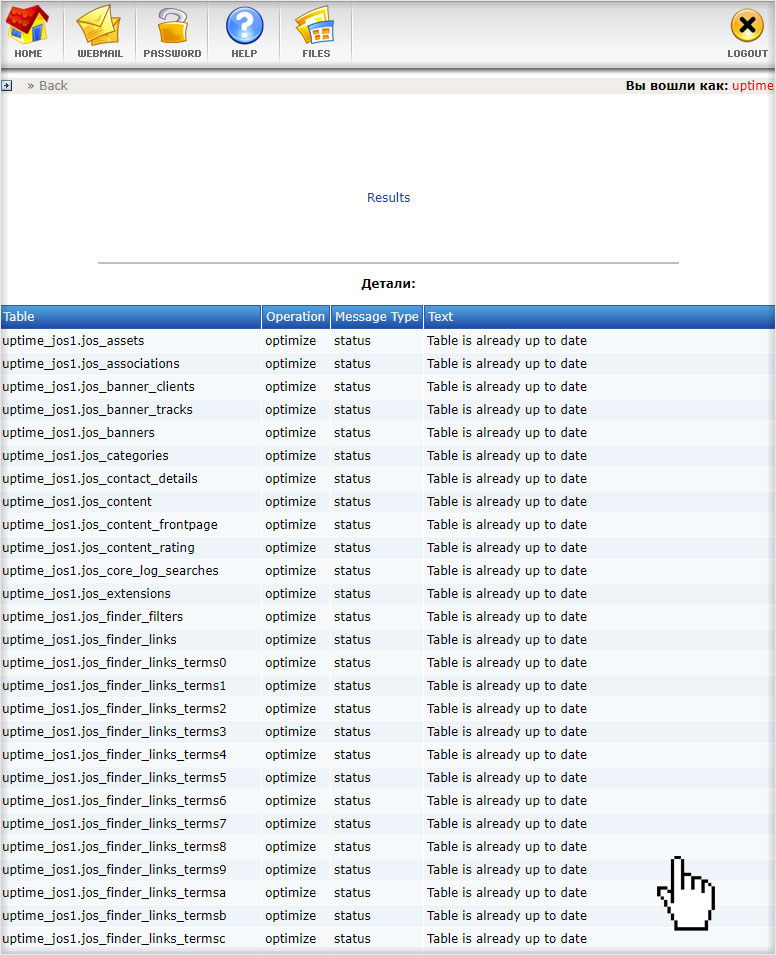Click the Table column header

coord(131,317)
